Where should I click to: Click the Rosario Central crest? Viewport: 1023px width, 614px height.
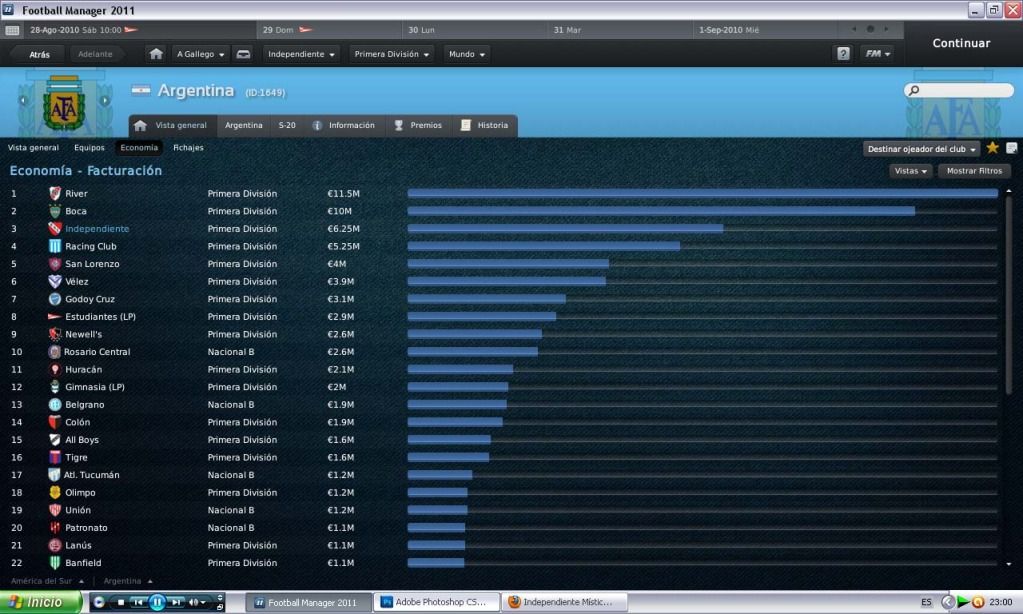[x=55, y=352]
